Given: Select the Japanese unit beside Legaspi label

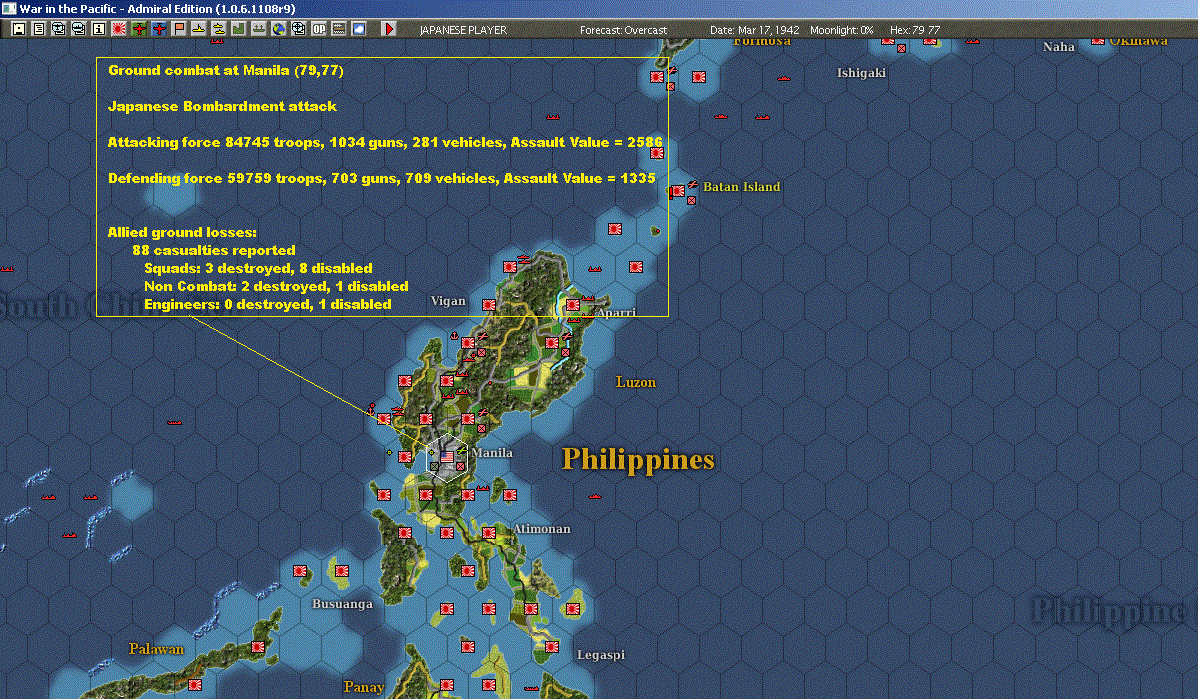Looking at the screenshot, I should (x=552, y=647).
